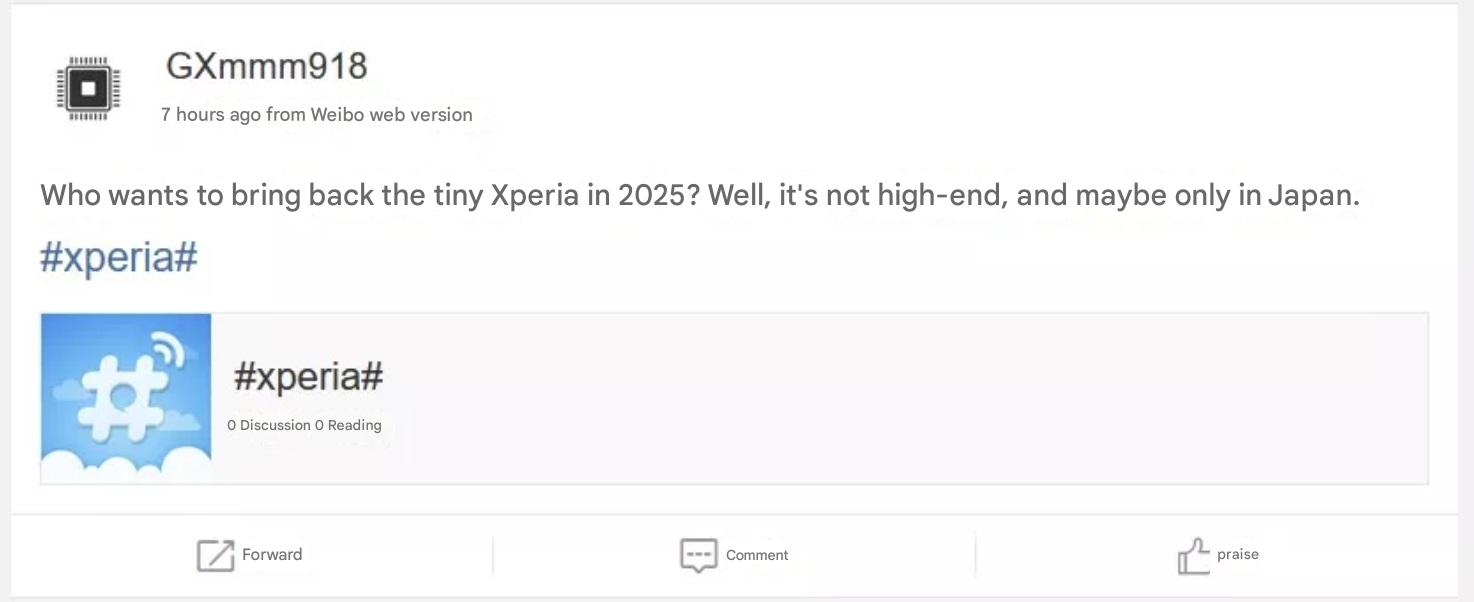The image size is (1474, 602).
Task: Click the 'Weibo web version' source link
Action: (391, 114)
